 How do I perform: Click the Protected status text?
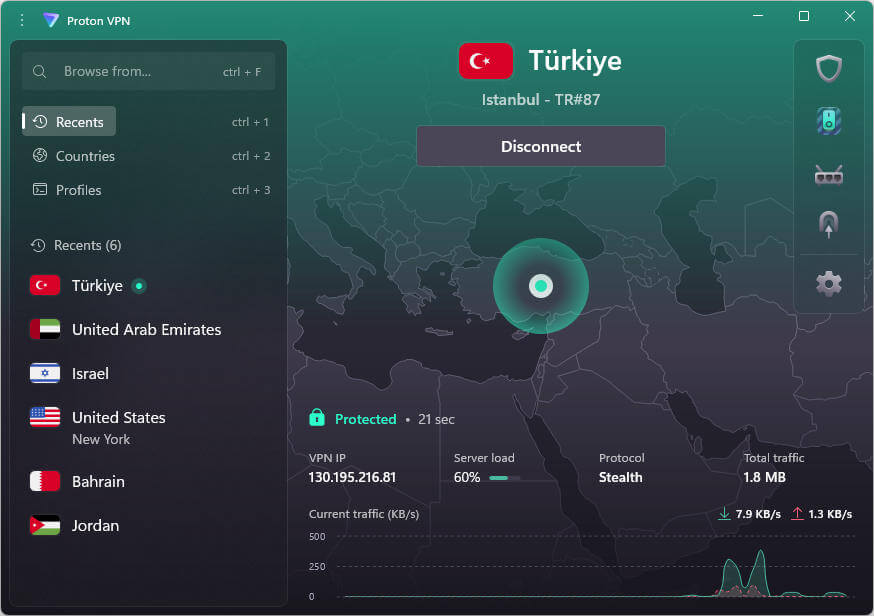click(366, 419)
